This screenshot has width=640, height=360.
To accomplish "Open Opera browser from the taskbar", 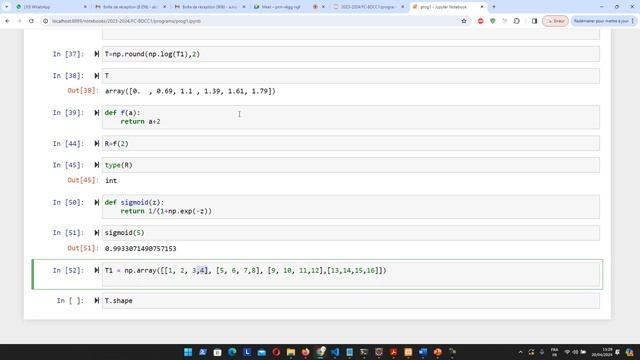I will point(276,352).
